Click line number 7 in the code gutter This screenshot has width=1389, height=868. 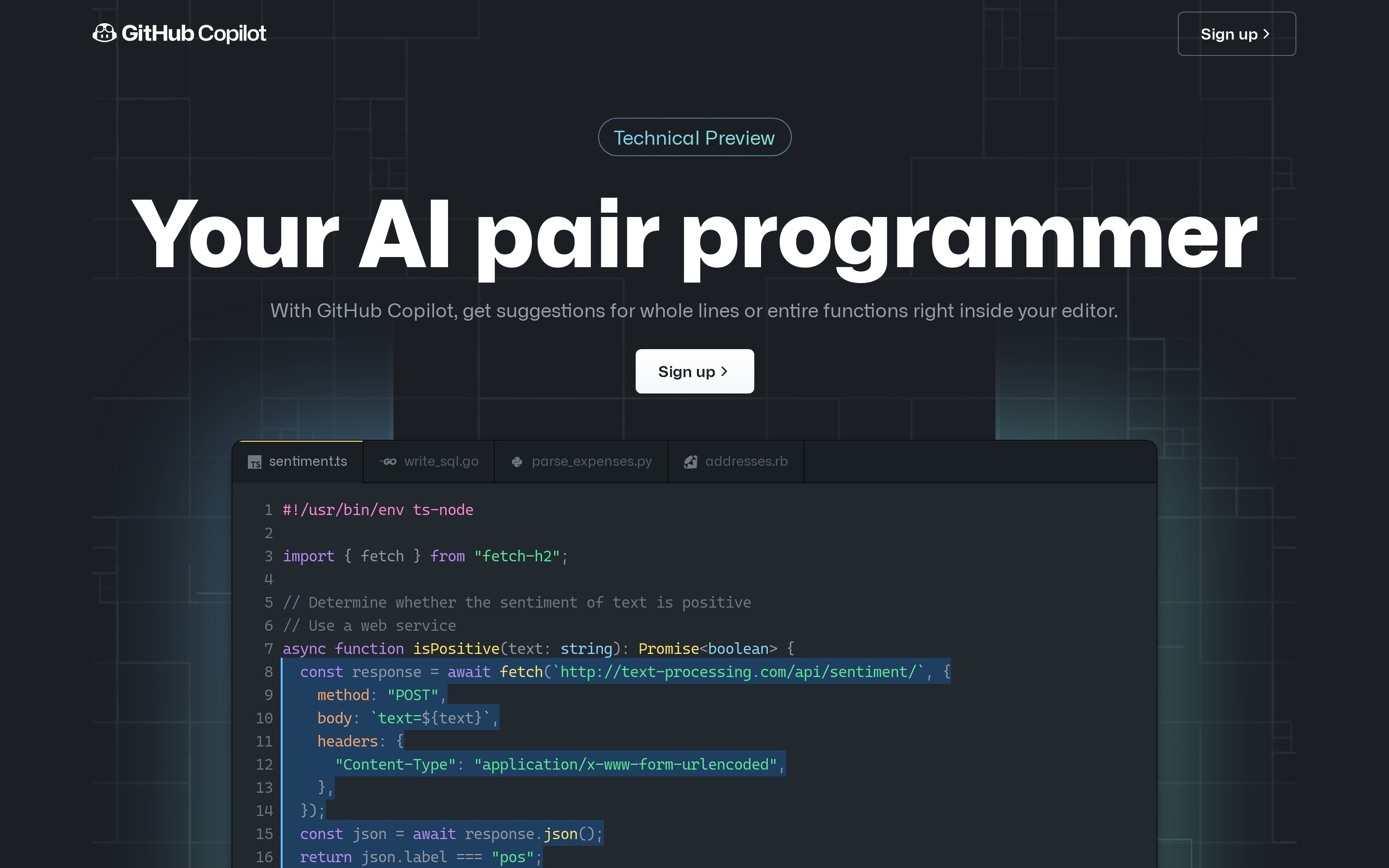(x=268, y=649)
